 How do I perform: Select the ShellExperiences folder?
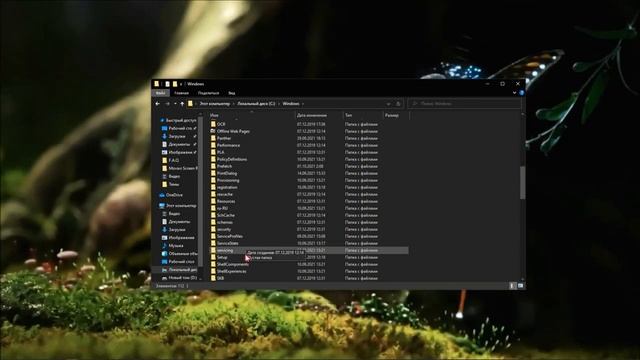point(231,271)
